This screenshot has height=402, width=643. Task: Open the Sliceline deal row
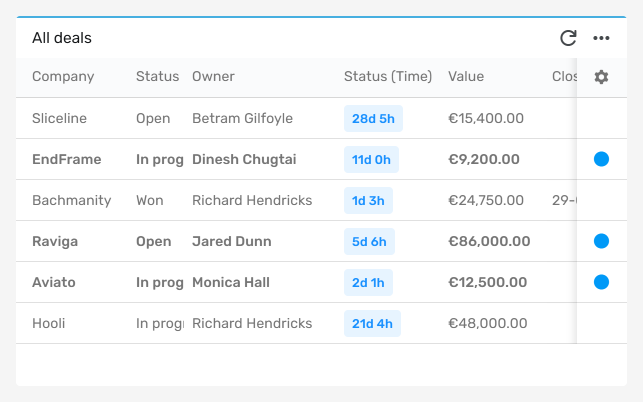pyautogui.click(x=296, y=118)
